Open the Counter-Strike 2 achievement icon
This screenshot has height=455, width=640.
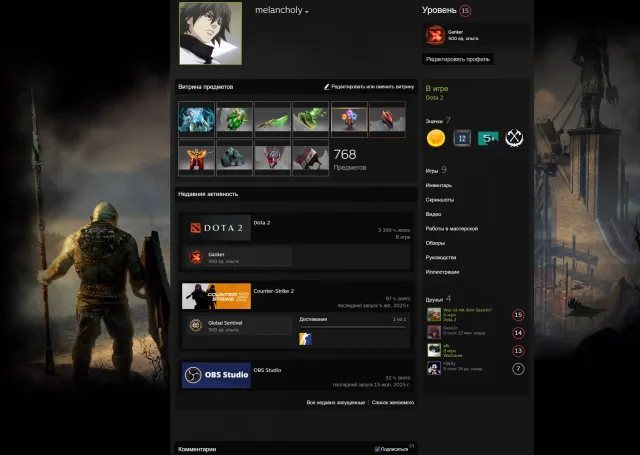click(305, 339)
